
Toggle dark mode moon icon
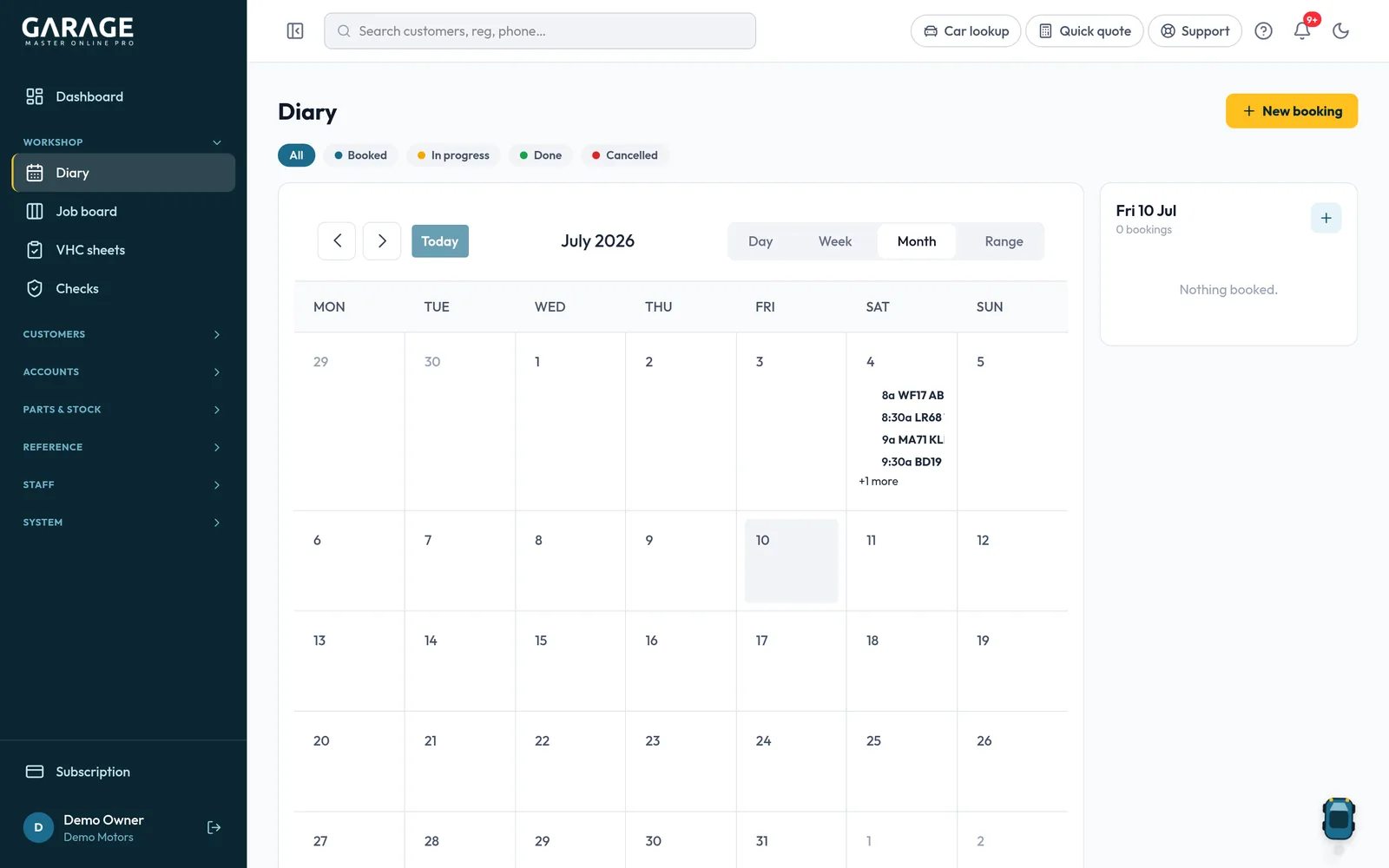pos(1340,31)
